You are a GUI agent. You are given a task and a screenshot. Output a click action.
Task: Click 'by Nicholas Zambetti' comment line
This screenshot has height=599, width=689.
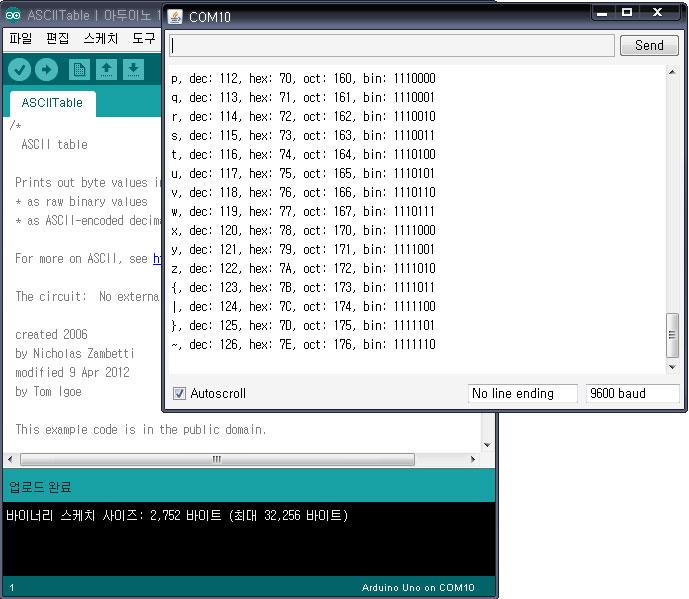(x=75, y=353)
